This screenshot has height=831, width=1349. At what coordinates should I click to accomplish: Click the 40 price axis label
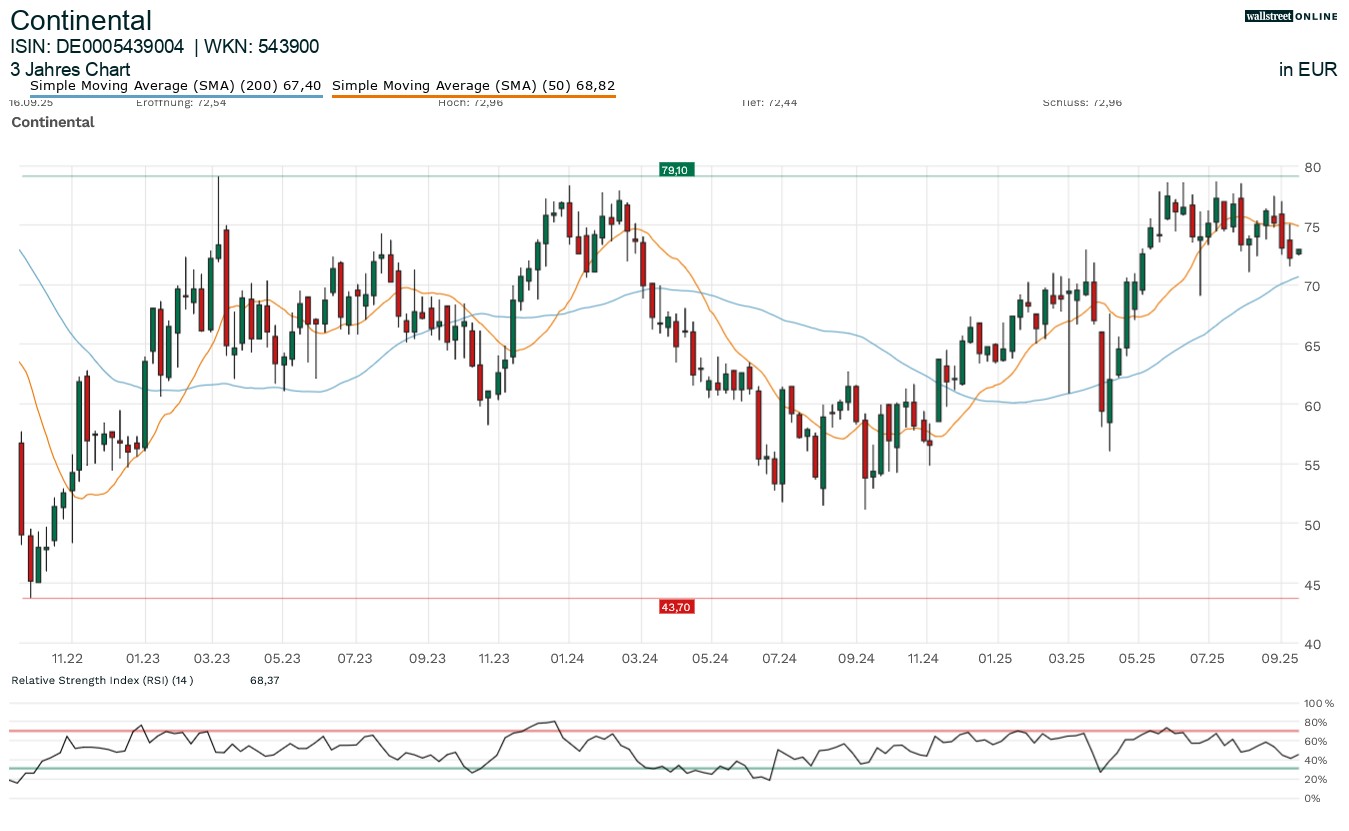(x=1312, y=644)
